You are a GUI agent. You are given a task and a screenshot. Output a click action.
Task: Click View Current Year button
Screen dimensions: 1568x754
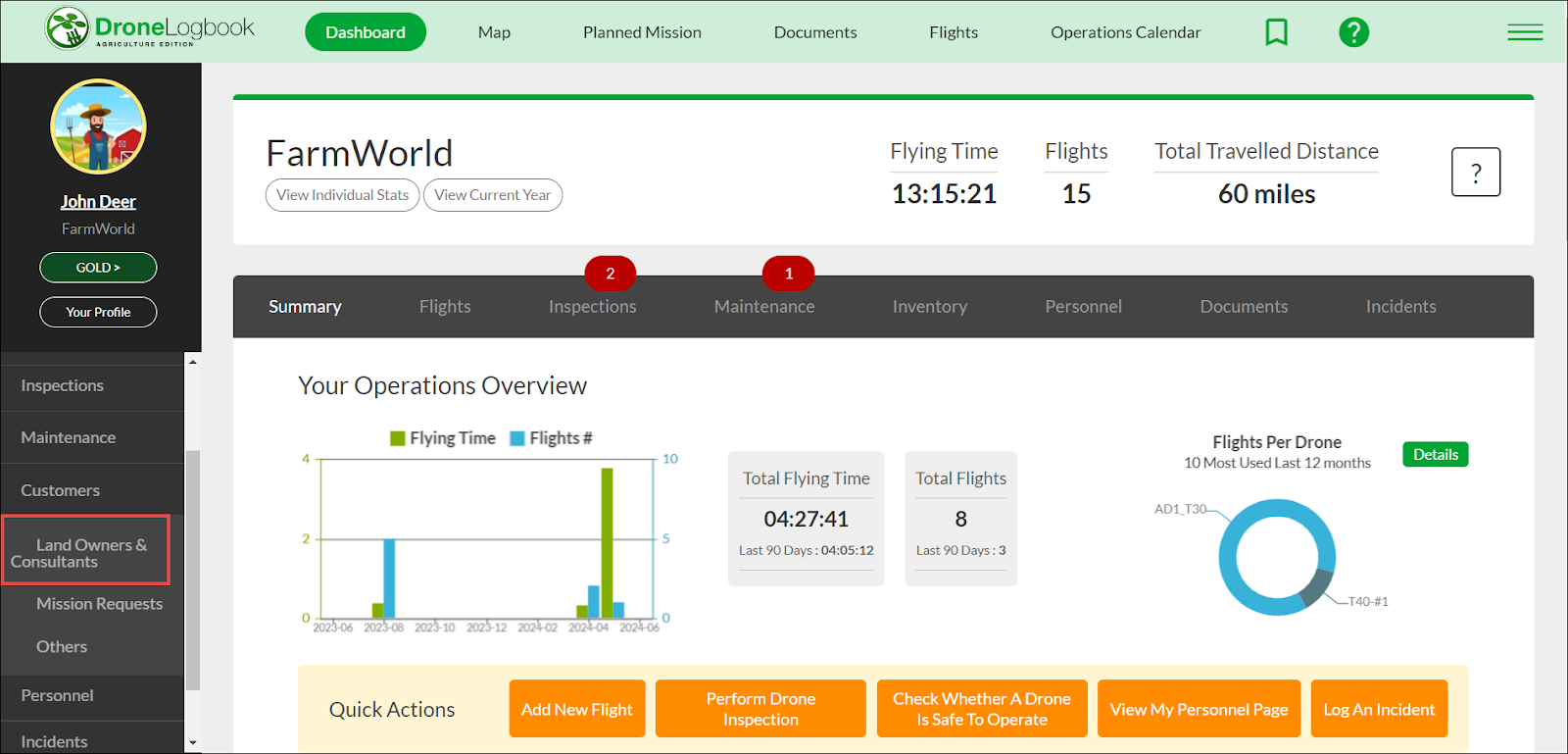493,195
